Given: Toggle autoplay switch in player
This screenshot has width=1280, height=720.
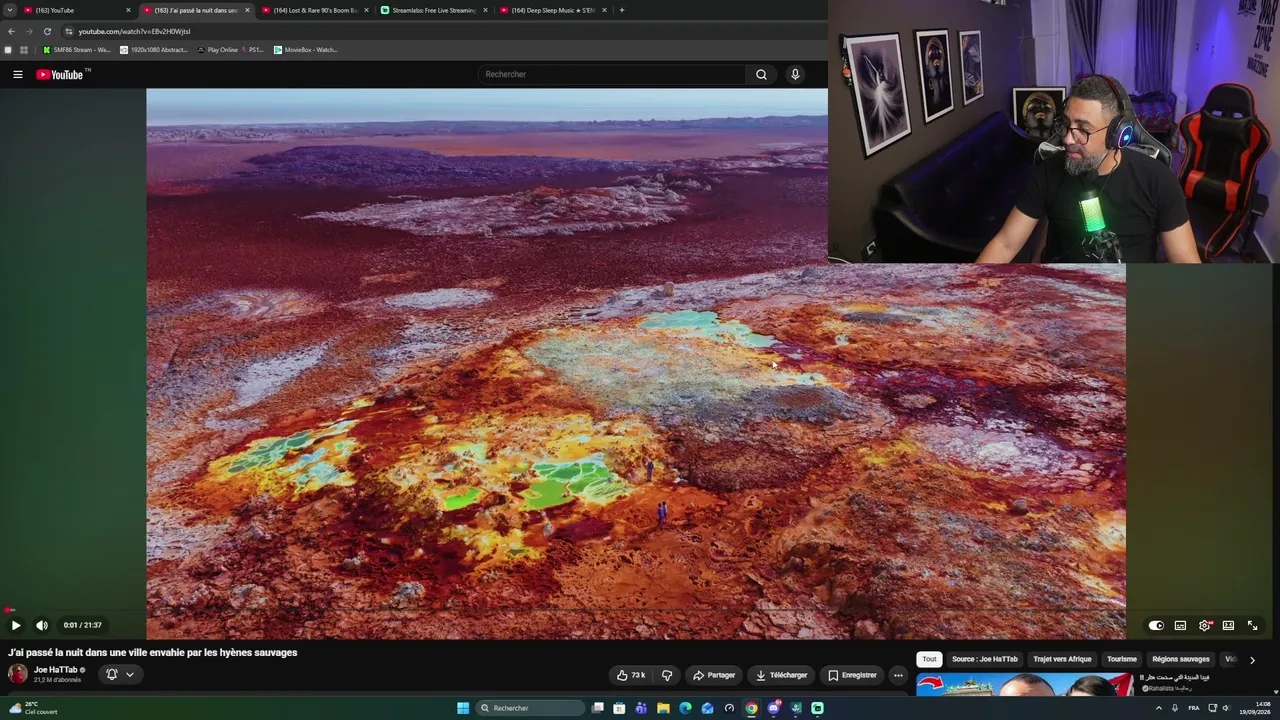Looking at the screenshot, I should pos(1156,625).
